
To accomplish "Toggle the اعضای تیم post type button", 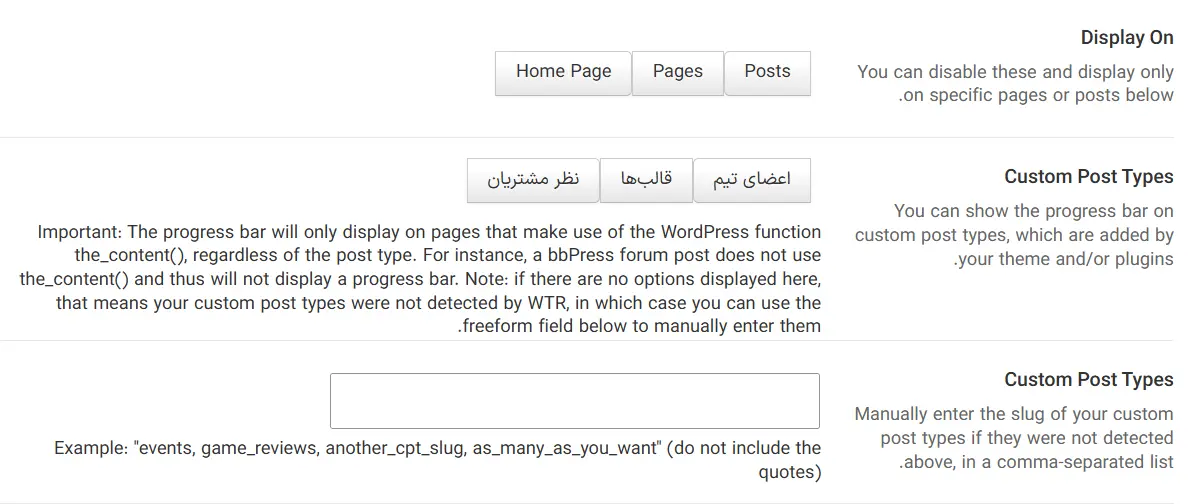I will point(752,181).
